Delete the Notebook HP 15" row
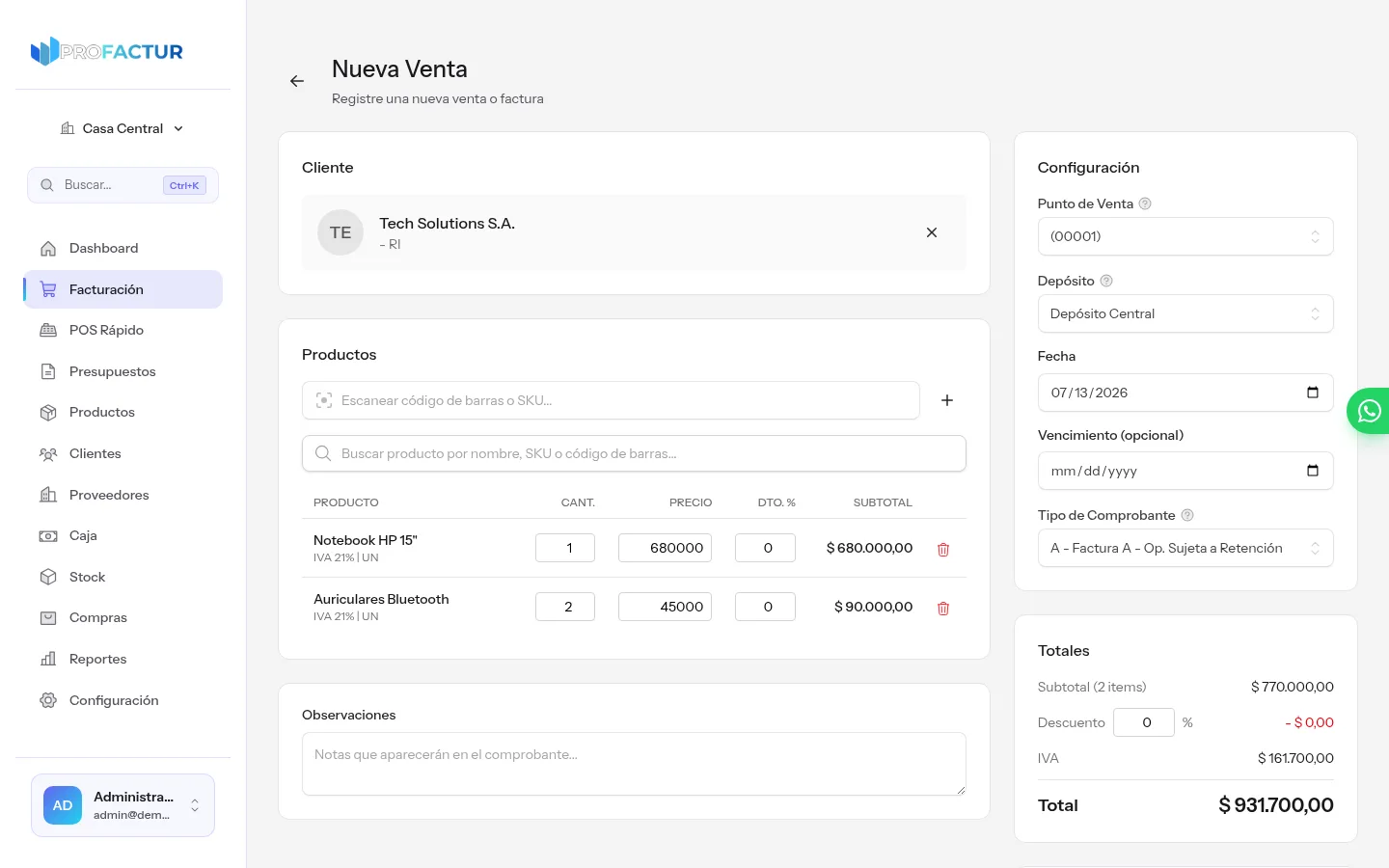 [x=943, y=550]
